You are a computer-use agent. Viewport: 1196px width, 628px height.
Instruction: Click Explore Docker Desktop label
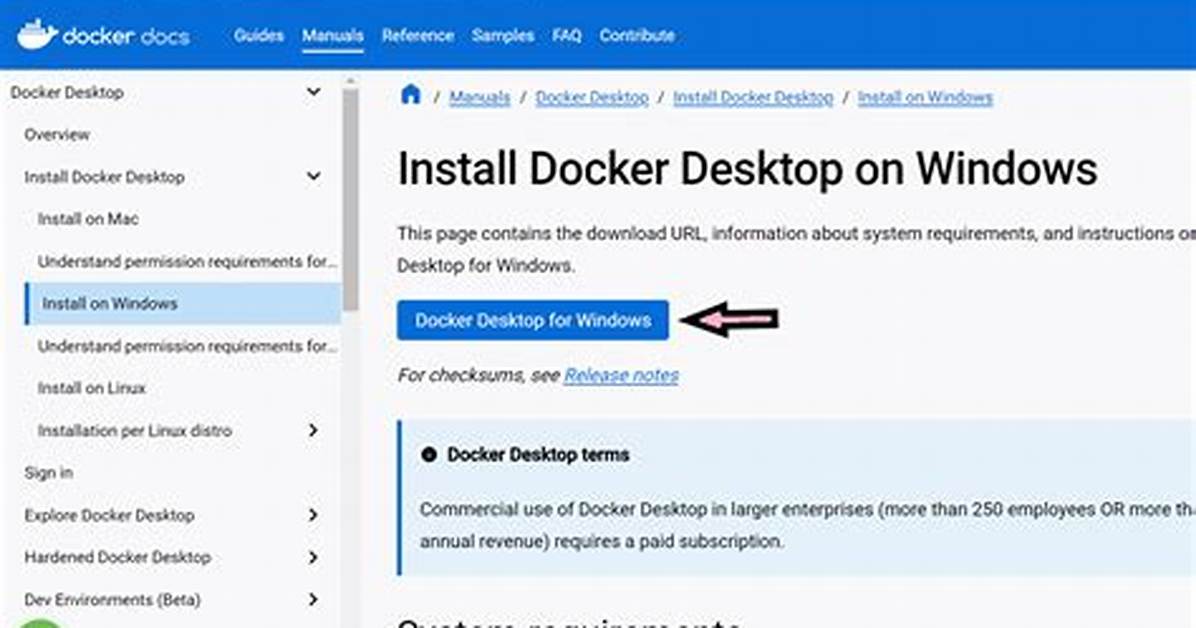(109, 515)
